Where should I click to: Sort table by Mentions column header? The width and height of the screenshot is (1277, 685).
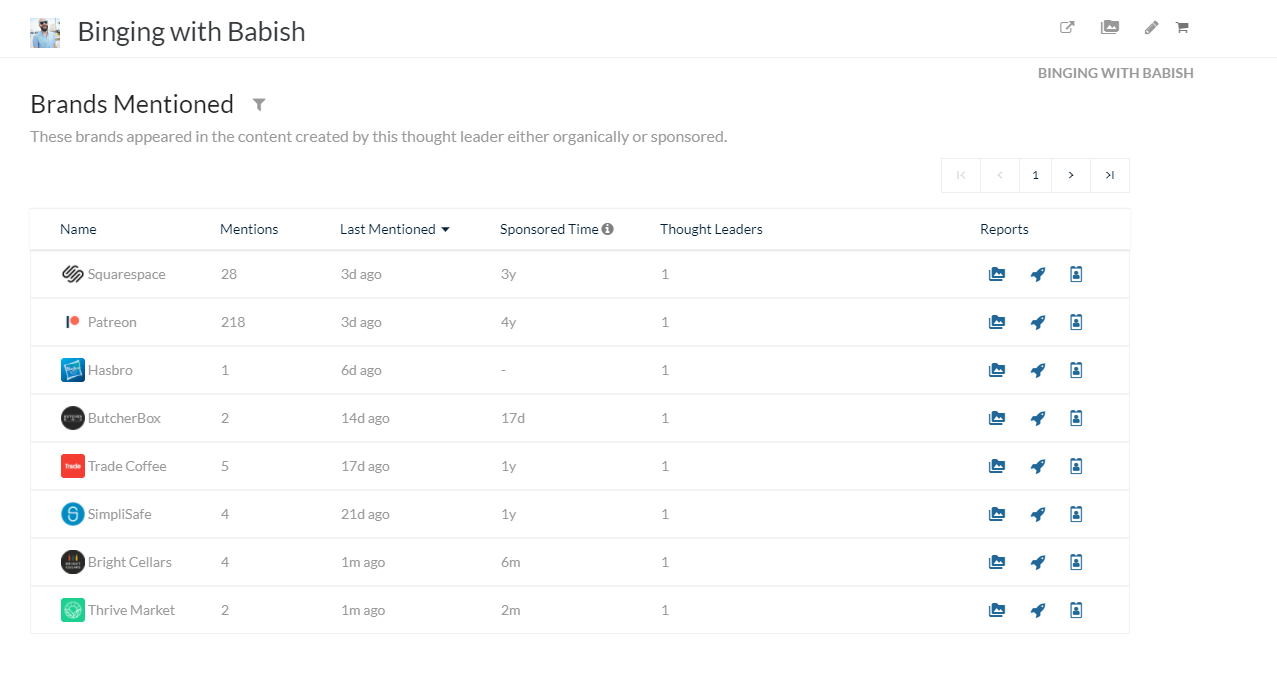pos(249,229)
